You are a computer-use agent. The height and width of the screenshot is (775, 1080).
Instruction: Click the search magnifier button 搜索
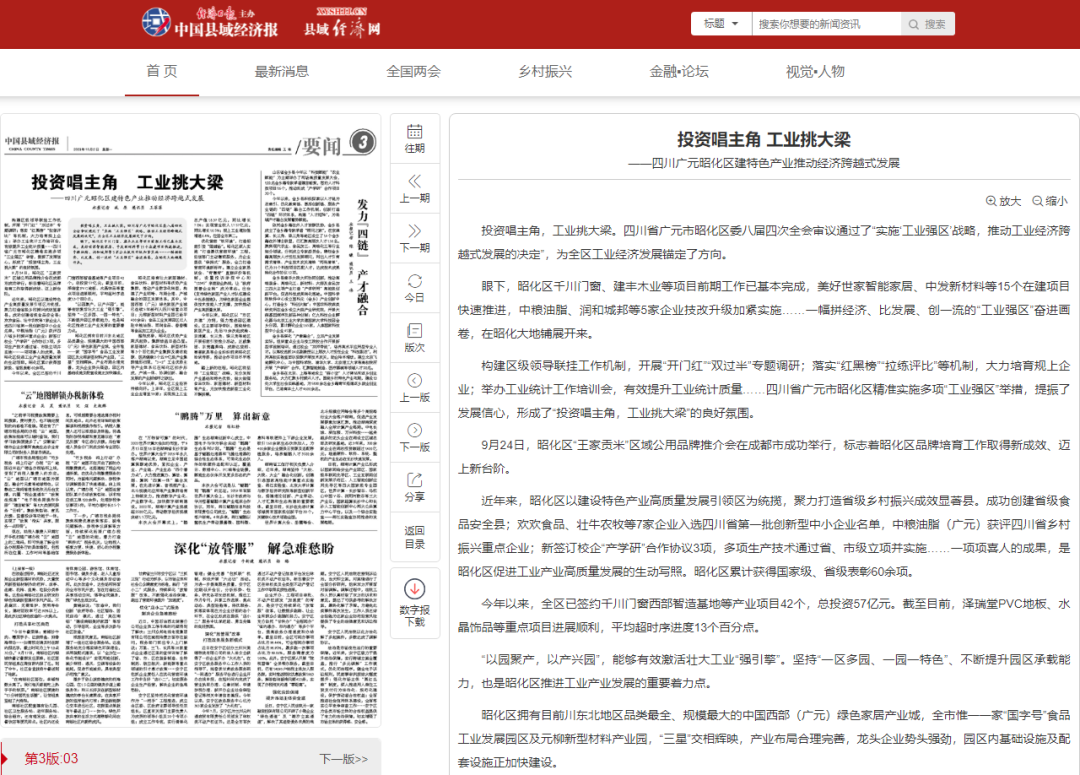(x=927, y=24)
